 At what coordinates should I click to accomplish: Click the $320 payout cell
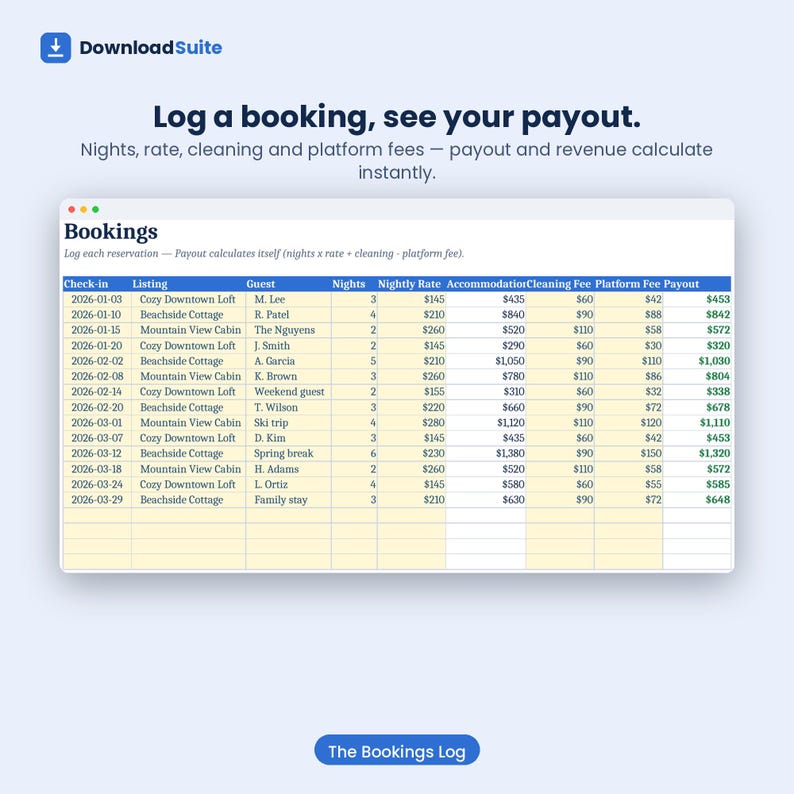point(697,345)
